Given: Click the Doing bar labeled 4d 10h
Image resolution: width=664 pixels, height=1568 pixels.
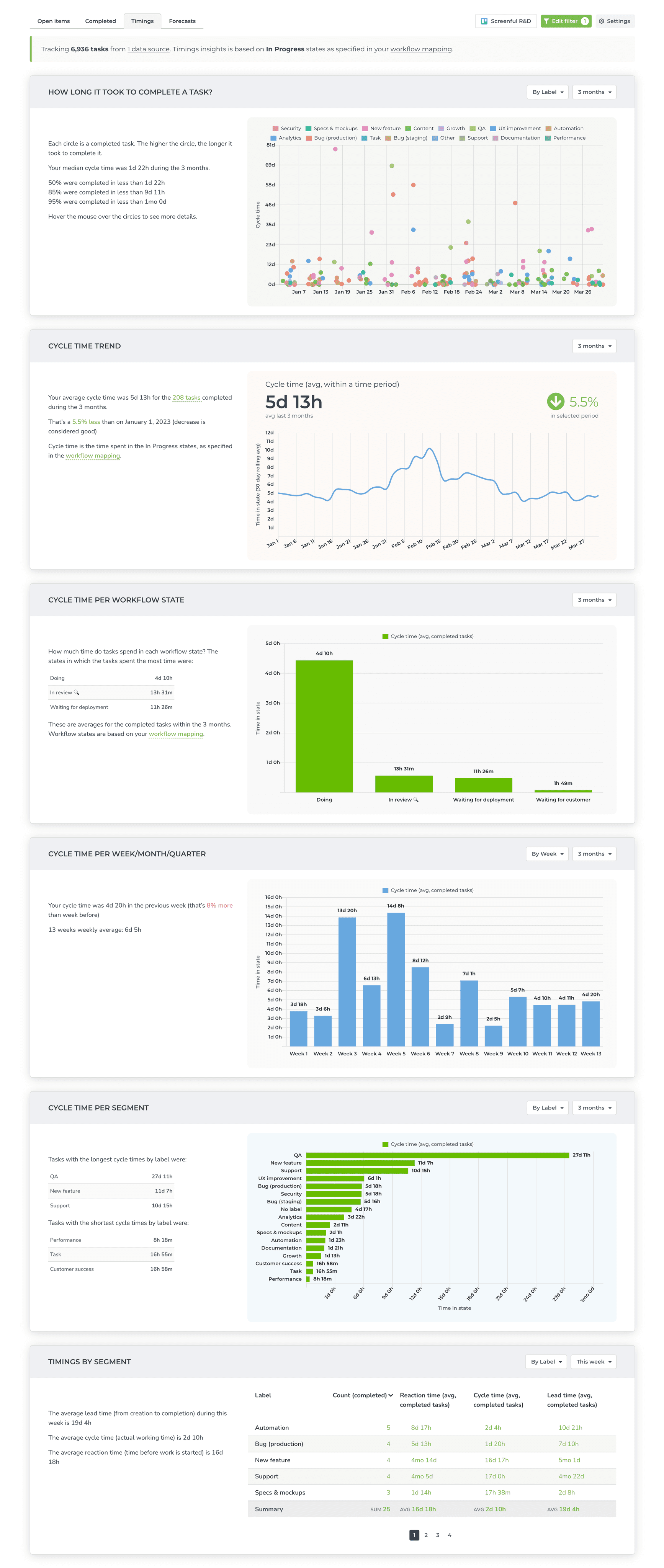Looking at the screenshot, I should tap(324, 726).
